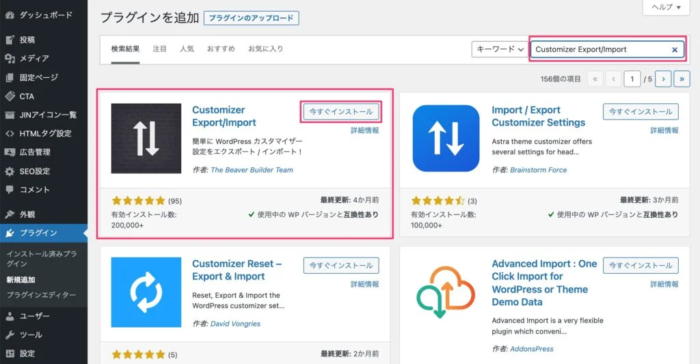Image resolution: width=700 pixels, height=364 pixels.
Task: Open author link AddonsPress
Action: coord(532,349)
